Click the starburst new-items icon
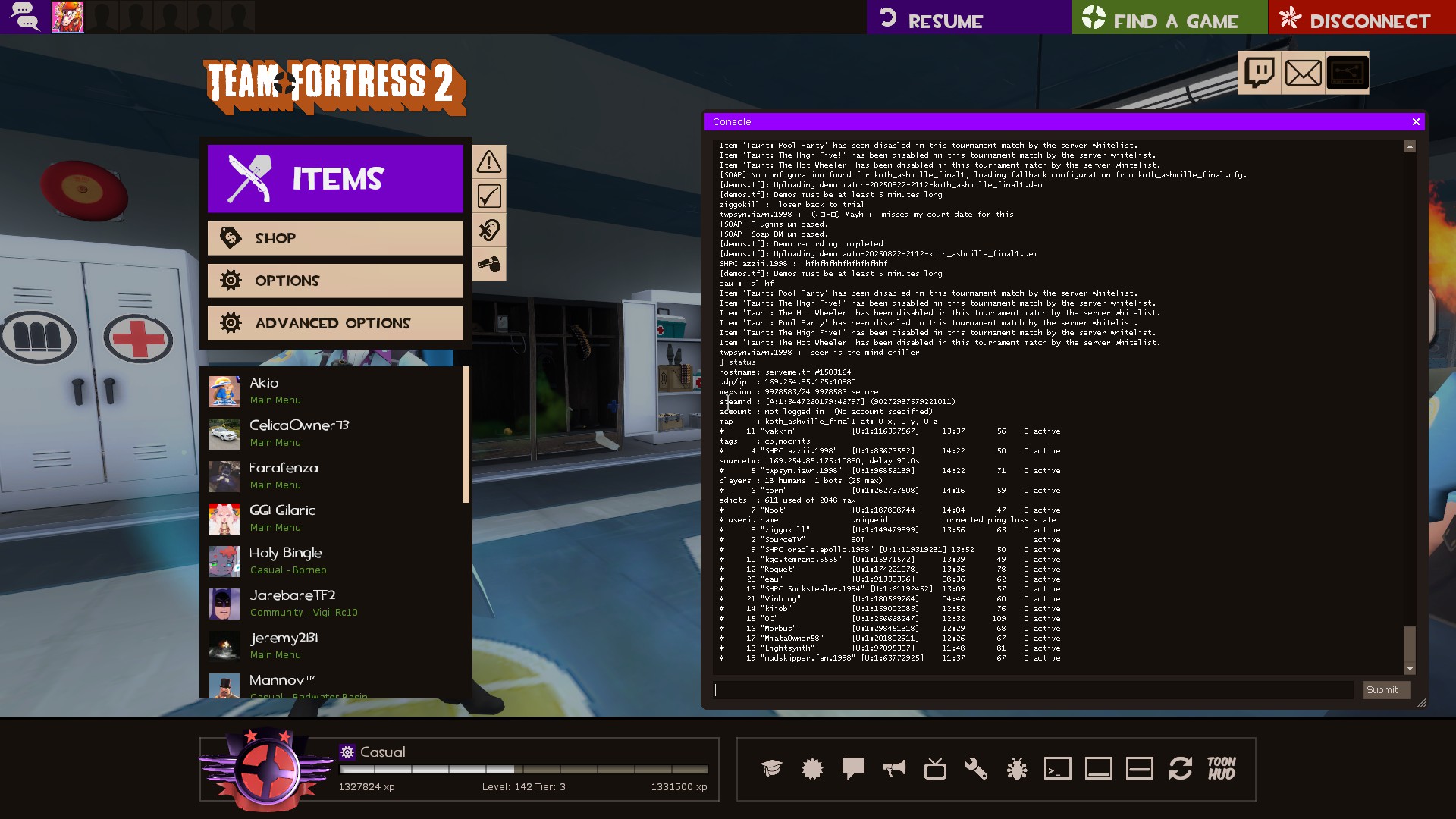This screenshot has height=819, width=1456. pyautogui.click(x=812, y=769)
